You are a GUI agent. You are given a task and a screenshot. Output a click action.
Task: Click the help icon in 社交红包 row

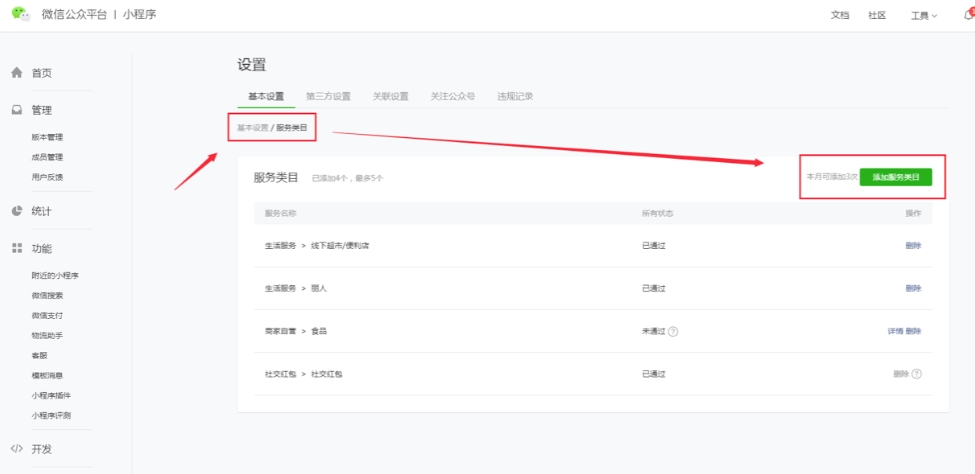pyautogui.click(x=916, y=374)
